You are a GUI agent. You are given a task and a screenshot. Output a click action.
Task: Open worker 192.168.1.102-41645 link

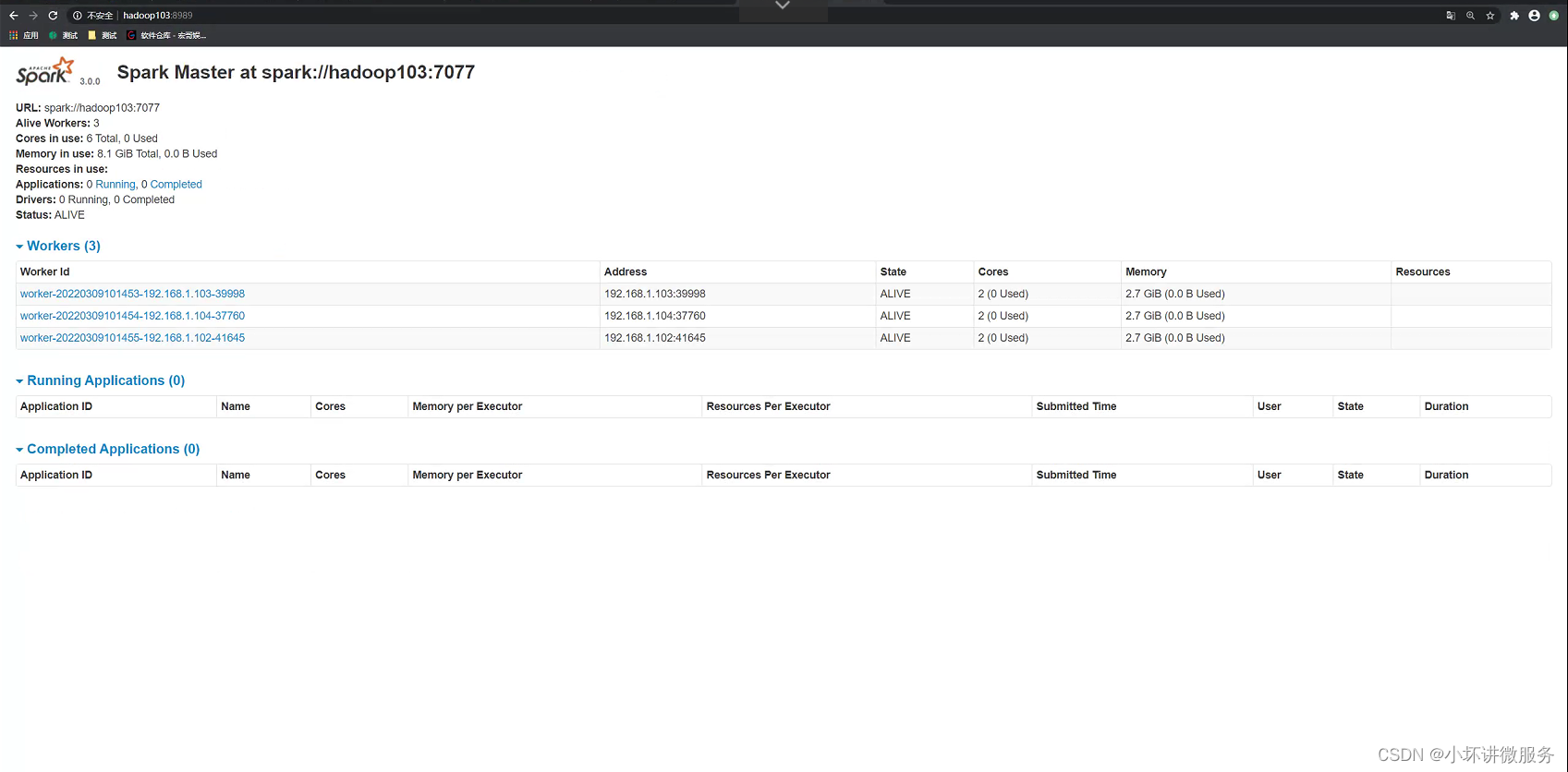(132, 338)
